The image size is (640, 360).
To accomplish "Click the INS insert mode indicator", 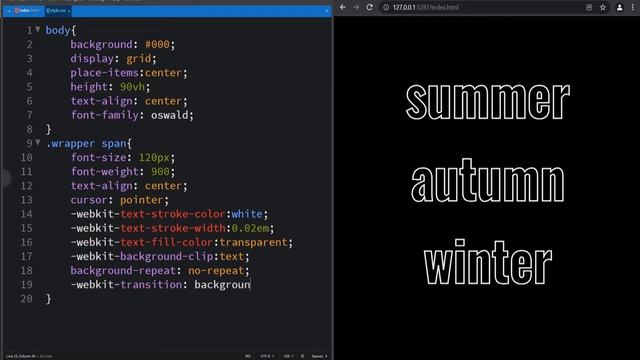I will [248, 356].
